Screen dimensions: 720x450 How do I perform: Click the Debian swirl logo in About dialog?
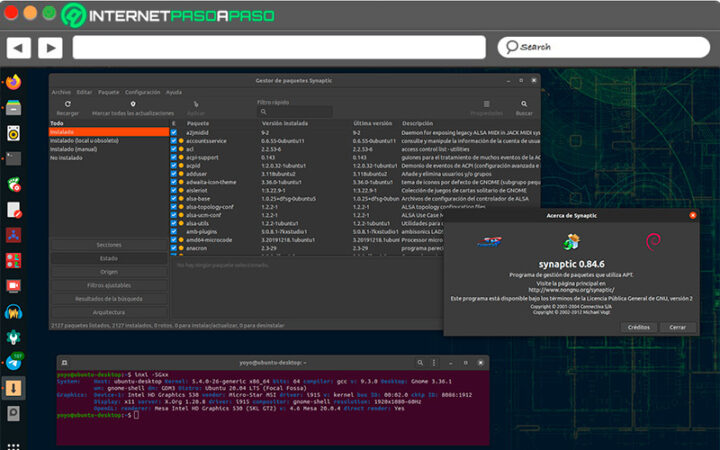[653, 242]
